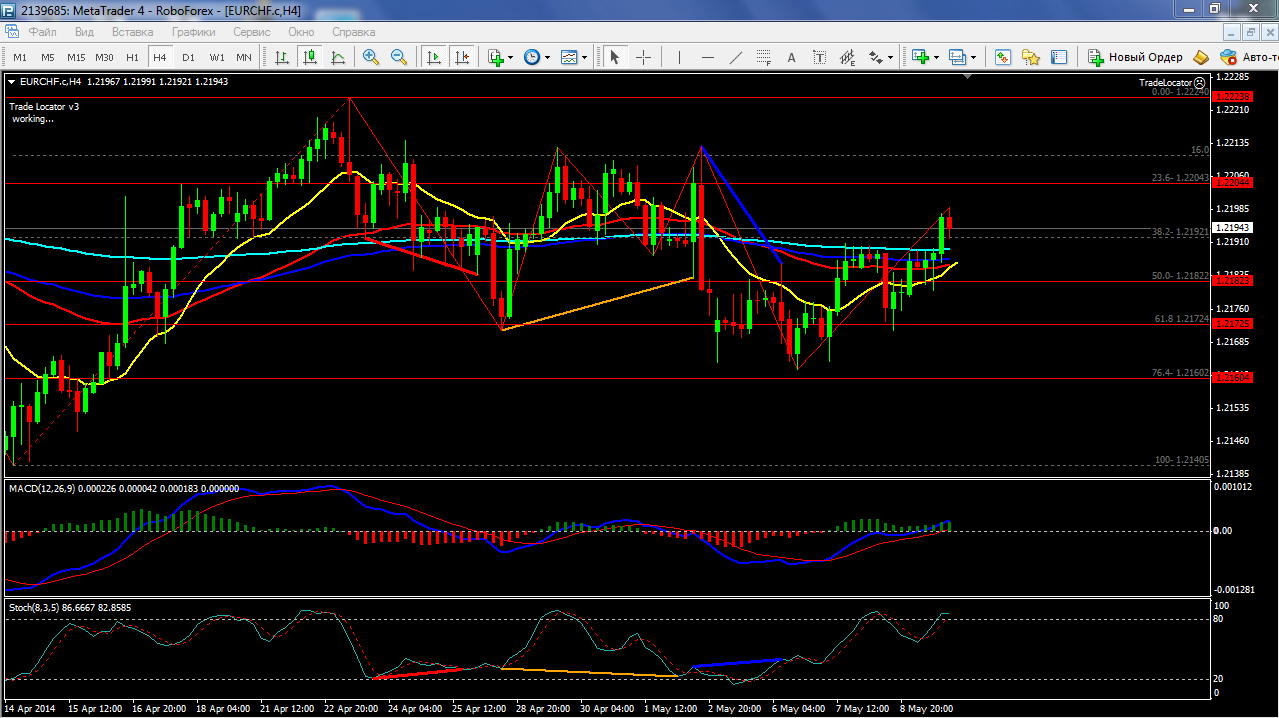Expand the EURCHF.c,H4 chart header triangle

pos(11,81)
